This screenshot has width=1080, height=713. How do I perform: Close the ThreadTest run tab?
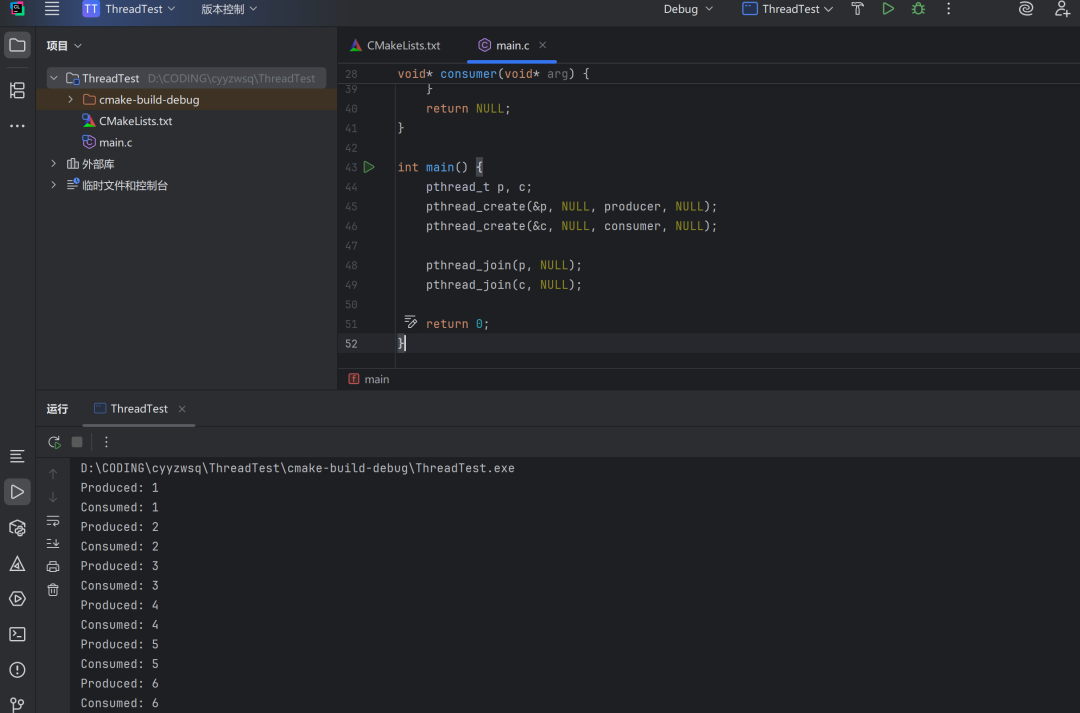pos(182,409)
